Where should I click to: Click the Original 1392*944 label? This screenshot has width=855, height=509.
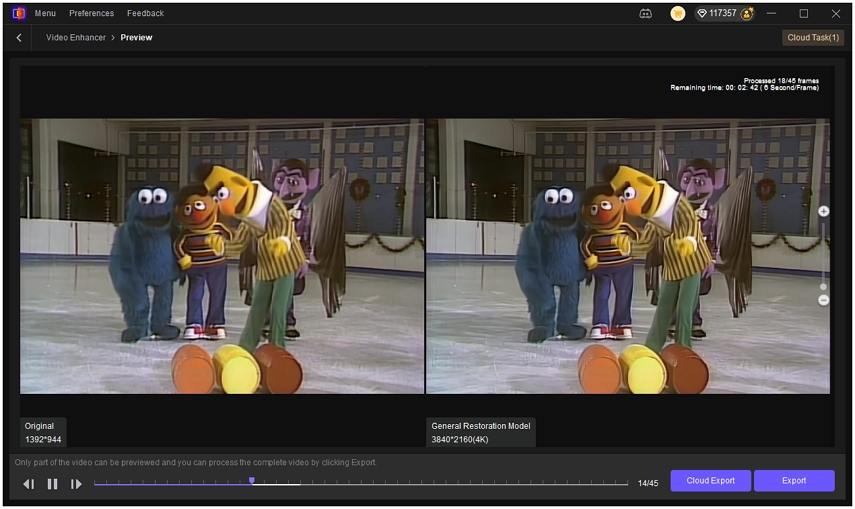(x=43, y=433)
